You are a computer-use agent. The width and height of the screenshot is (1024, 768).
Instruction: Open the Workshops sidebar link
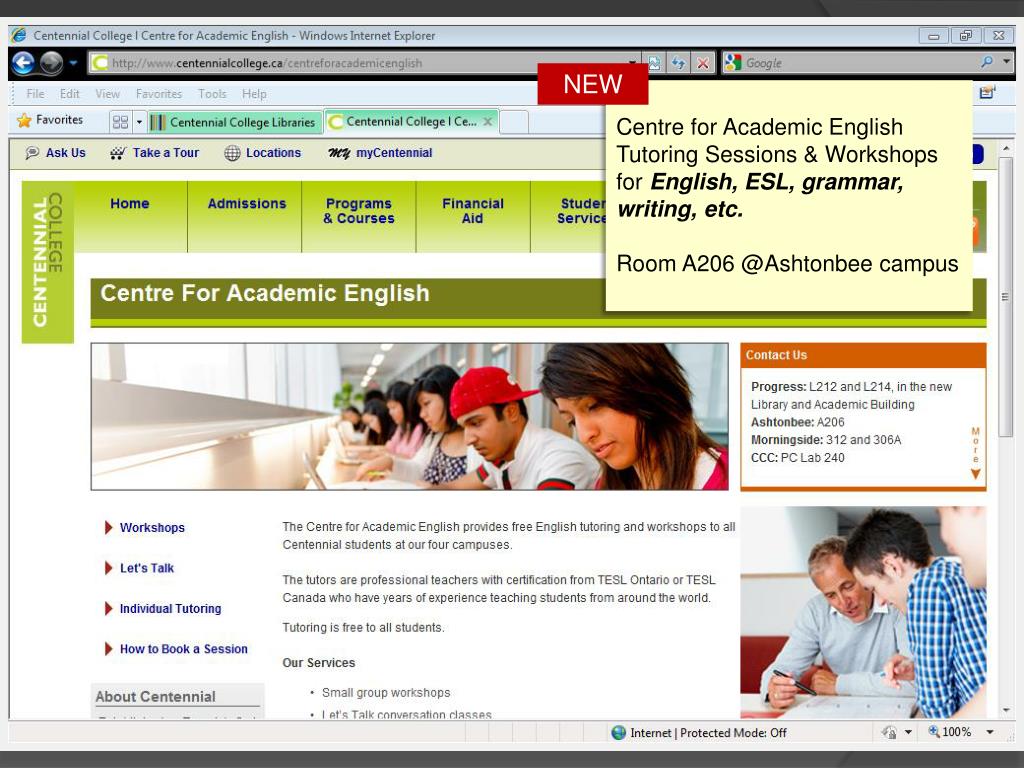(x=152, y=528)
